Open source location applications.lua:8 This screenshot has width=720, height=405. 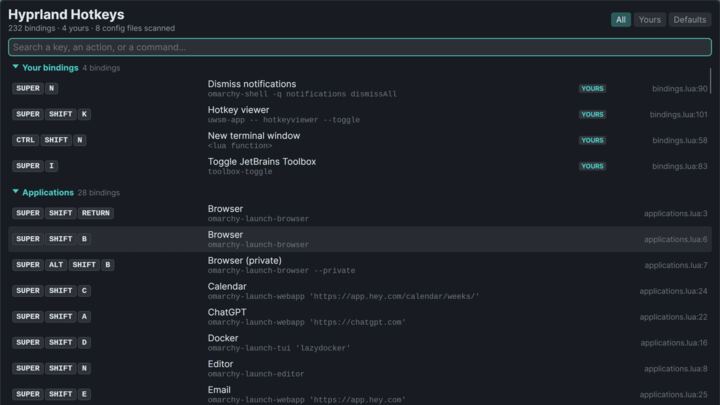(x=675, y=369)
